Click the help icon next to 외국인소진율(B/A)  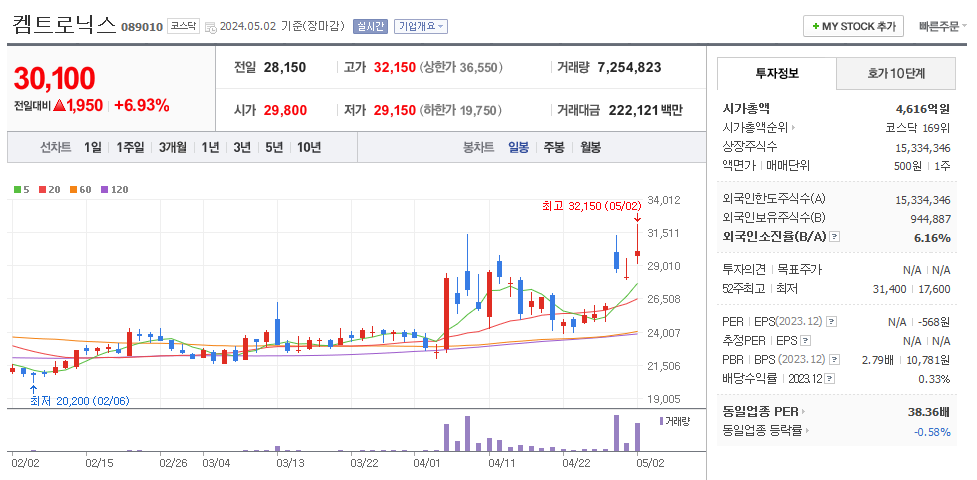pyautogui.click(x=836, y=238)
